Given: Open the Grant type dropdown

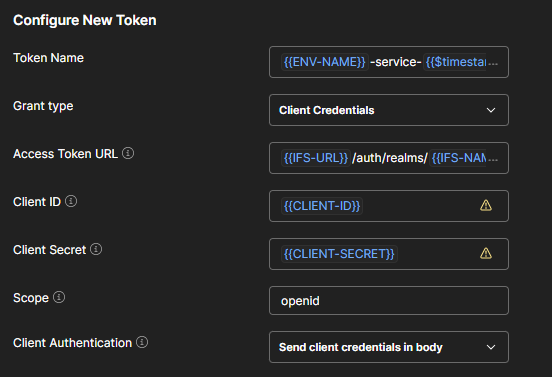Looking at the screenshot, I should [x=389, y=110].
